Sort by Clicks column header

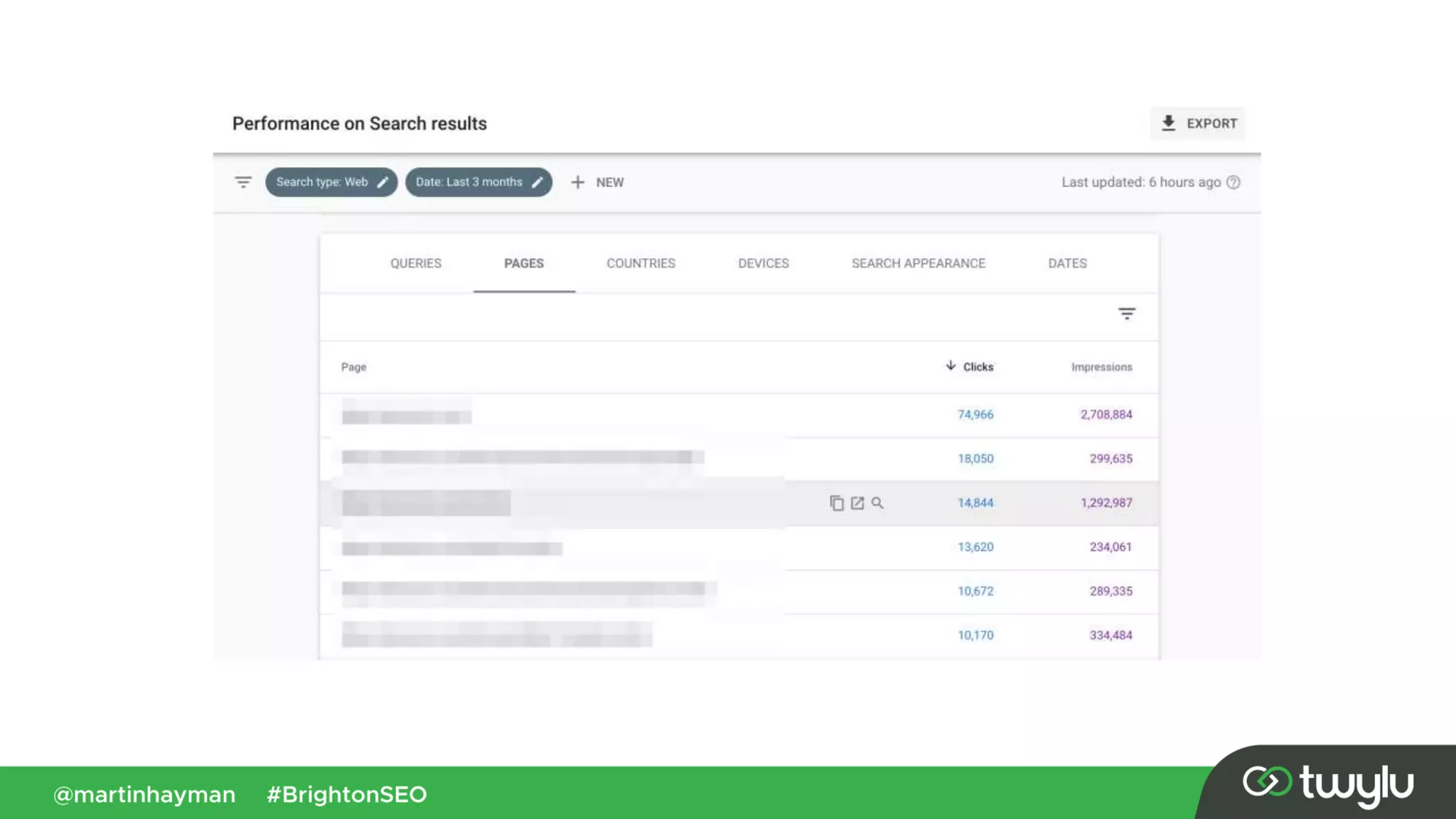978,367
